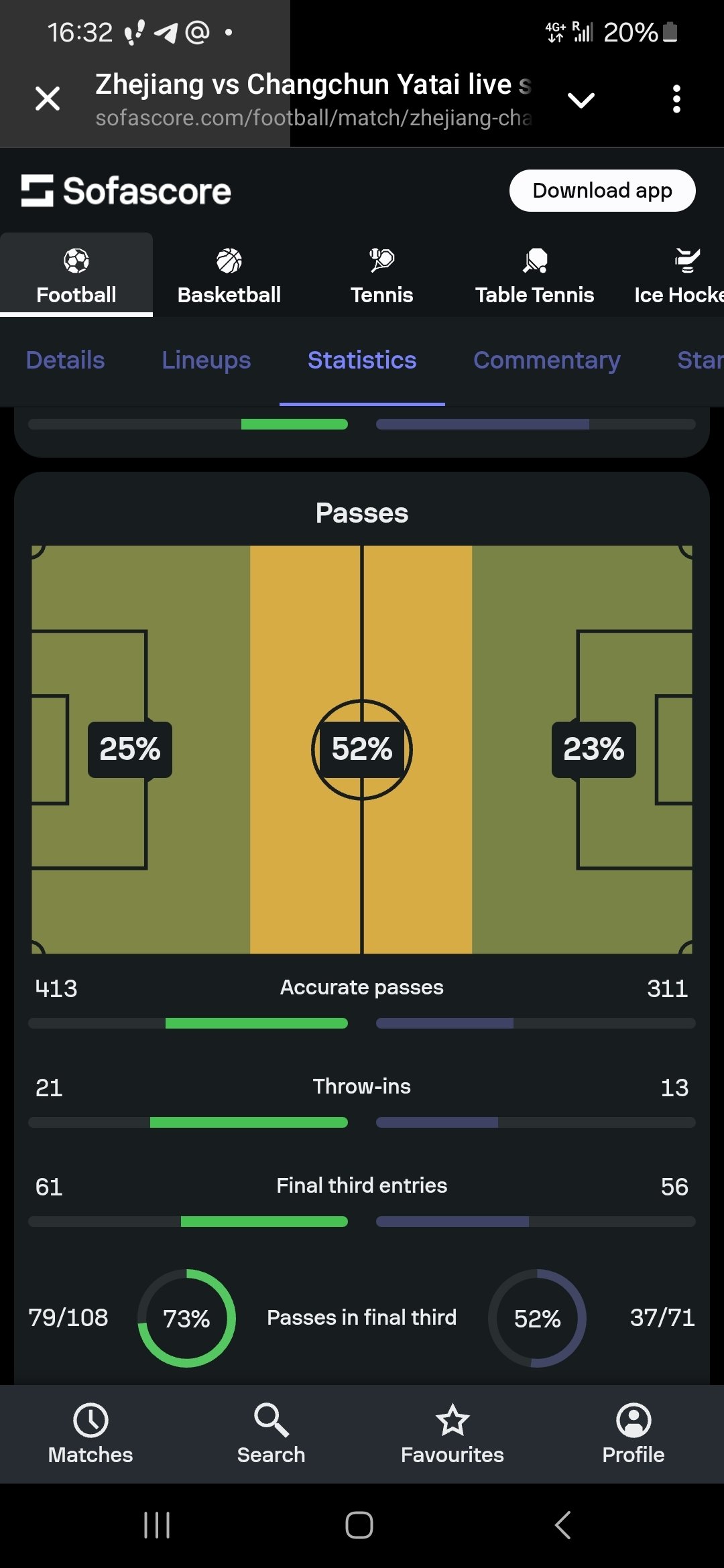Open the Tennis sport section
The height and width of the screenshot is (1568, 724).
(x=381, y=261)
